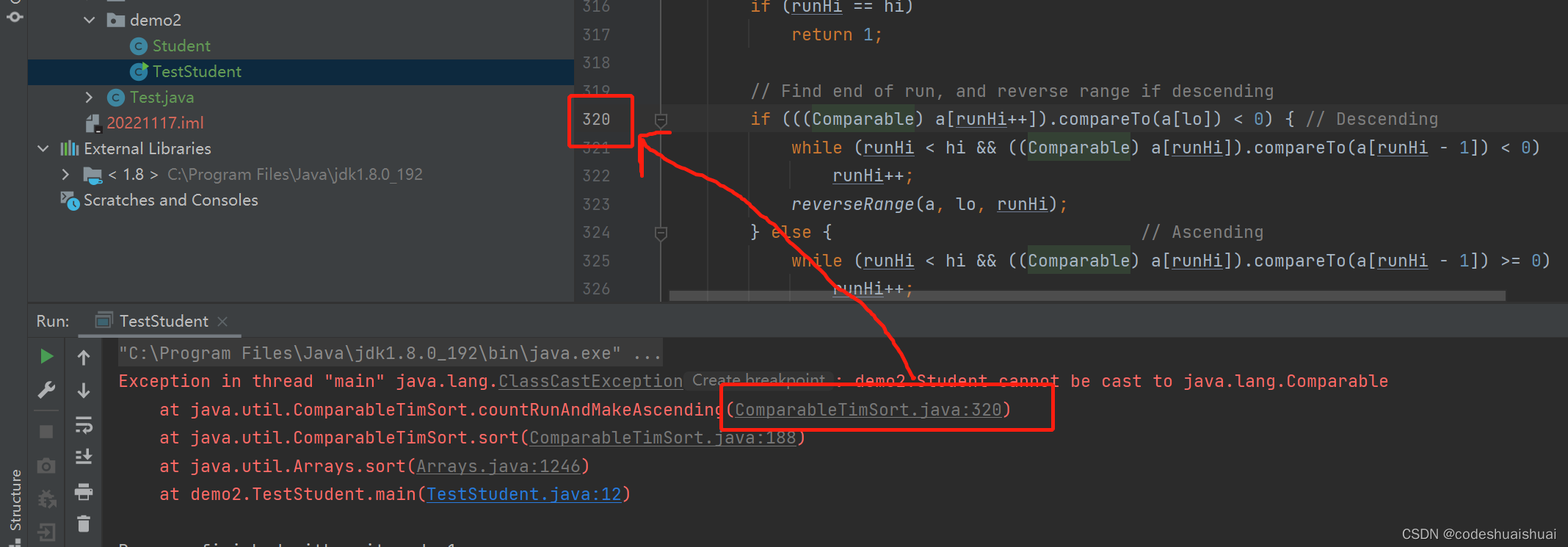This screenshot has width=1568, height=547.
Task: Close the TestStudent run tab
Action: pos(222,322)
